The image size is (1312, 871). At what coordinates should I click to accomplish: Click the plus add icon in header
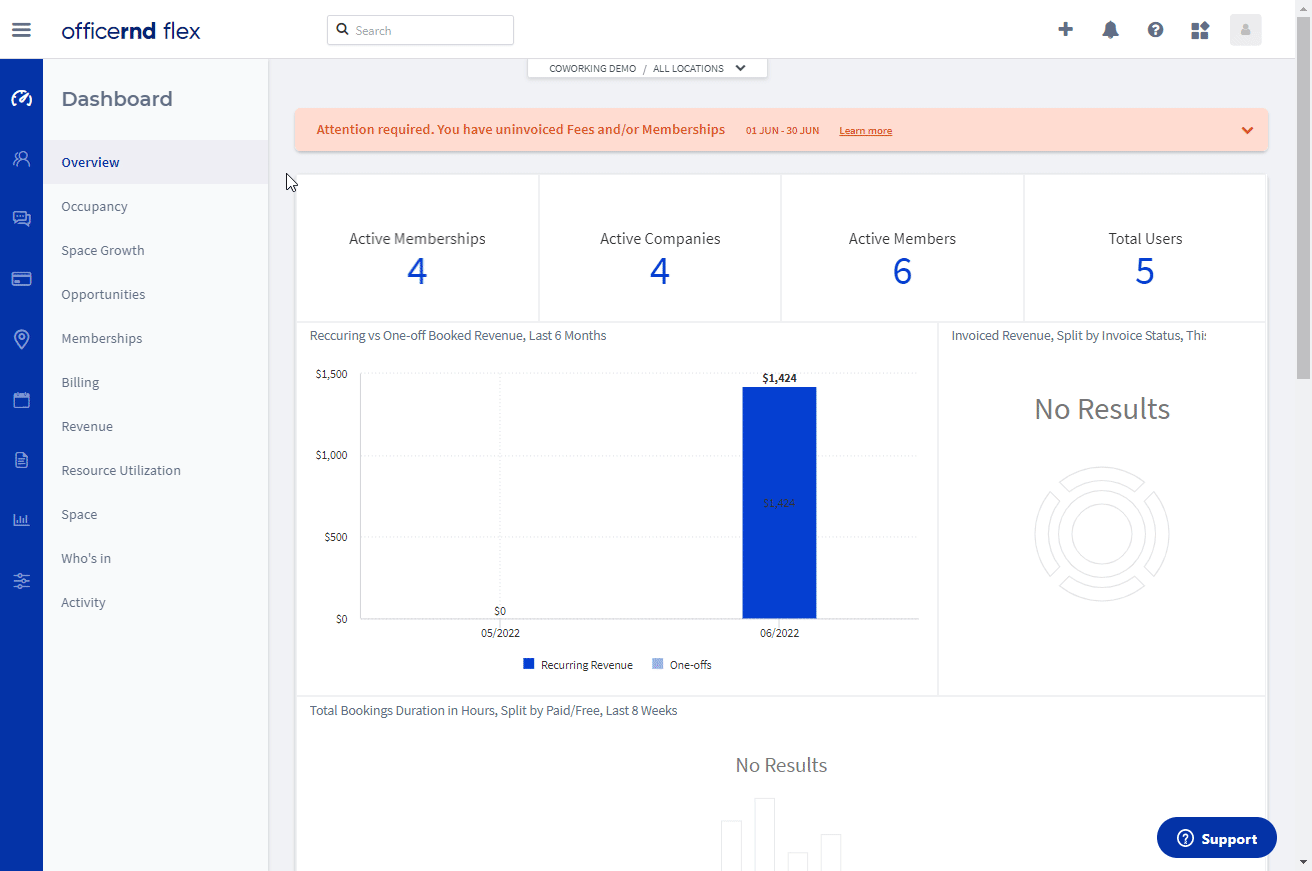point(1065,30)
